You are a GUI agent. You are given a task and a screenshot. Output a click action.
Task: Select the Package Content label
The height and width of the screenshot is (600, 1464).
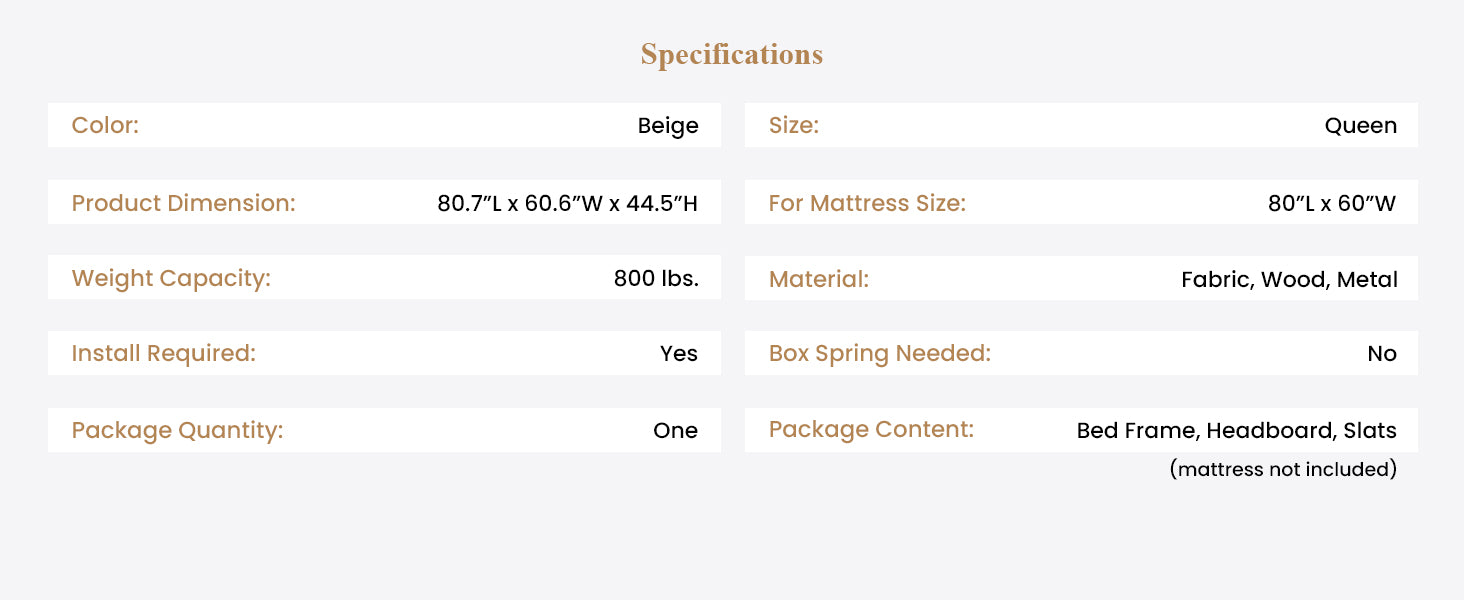(870, 430)
